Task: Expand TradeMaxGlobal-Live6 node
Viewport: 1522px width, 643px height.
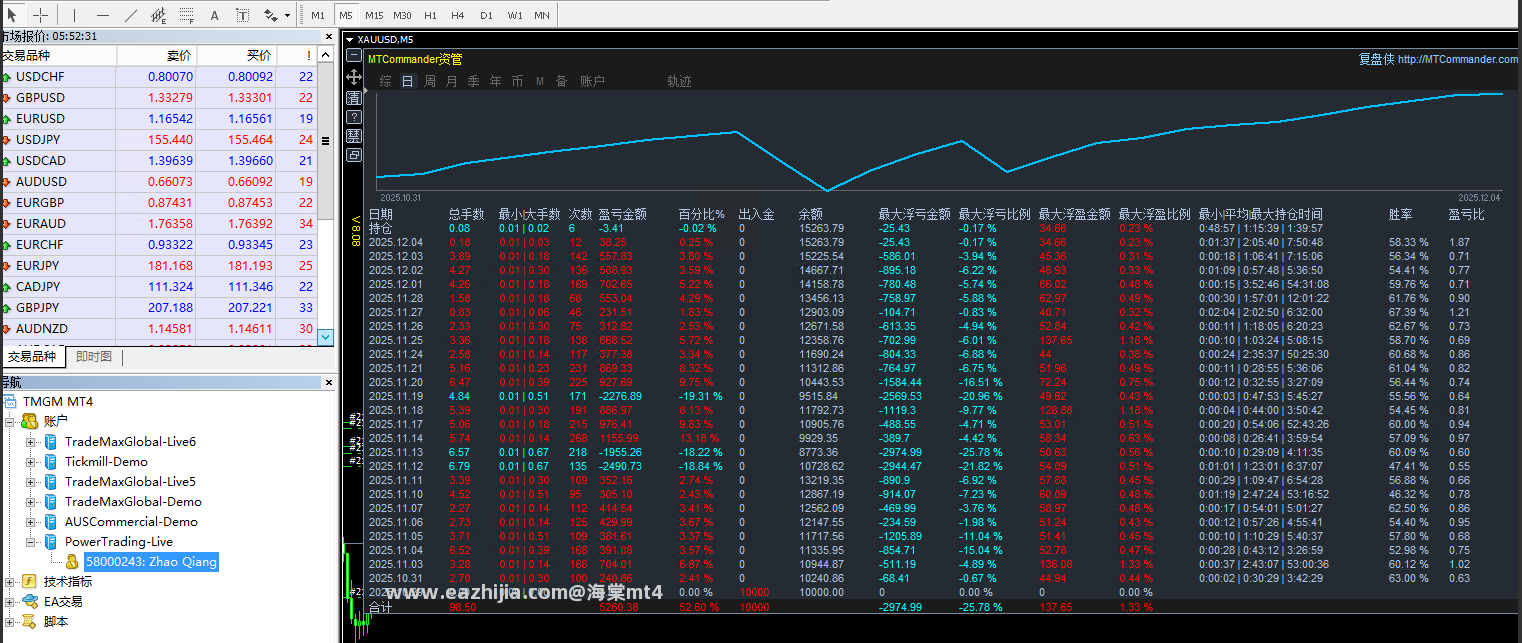Action: (x=31, y=441)
